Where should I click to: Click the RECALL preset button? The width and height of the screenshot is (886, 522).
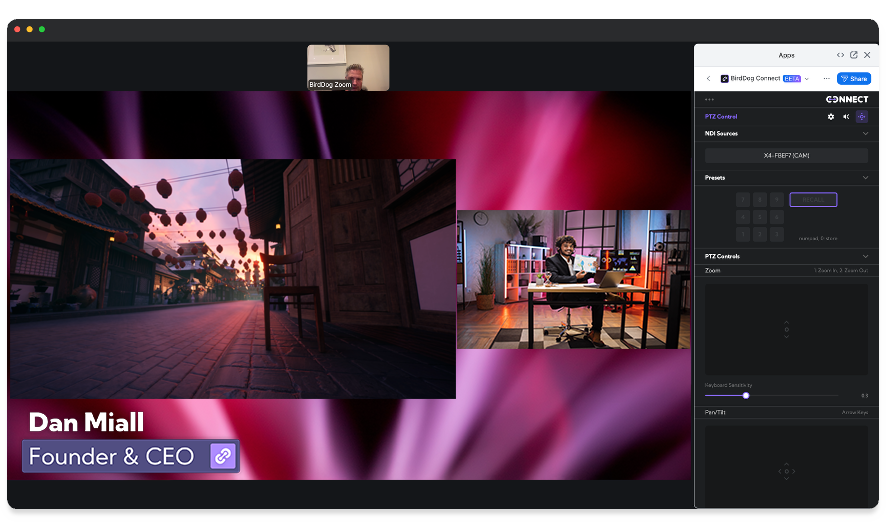[813, 199]
